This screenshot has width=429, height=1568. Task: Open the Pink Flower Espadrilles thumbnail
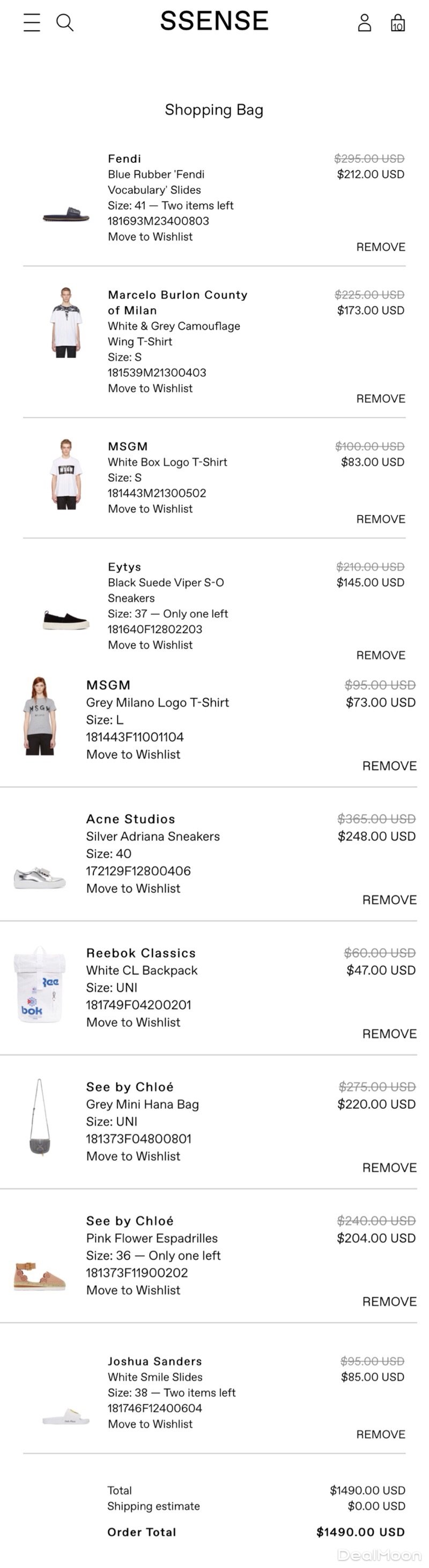point(40,1276)
